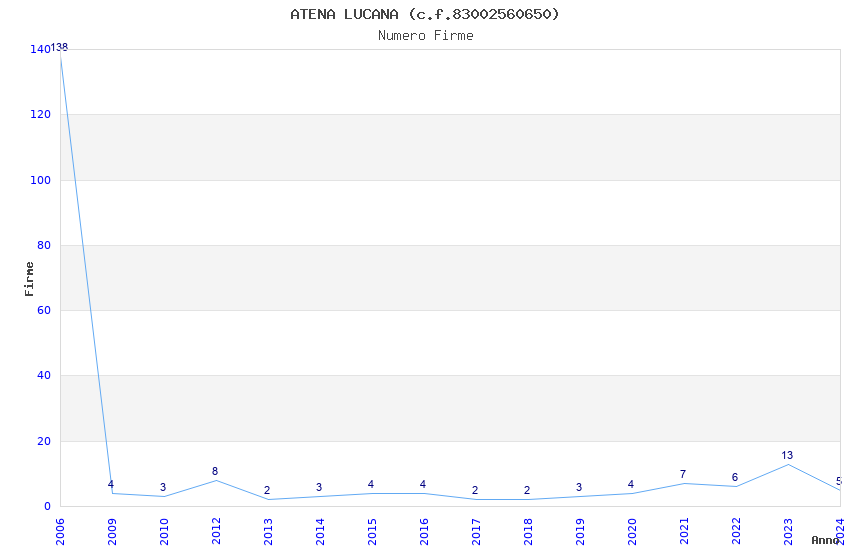The height and width of the screenshot is (550, 850).
Task: Click the year label 2021
Action: [685, 532]
